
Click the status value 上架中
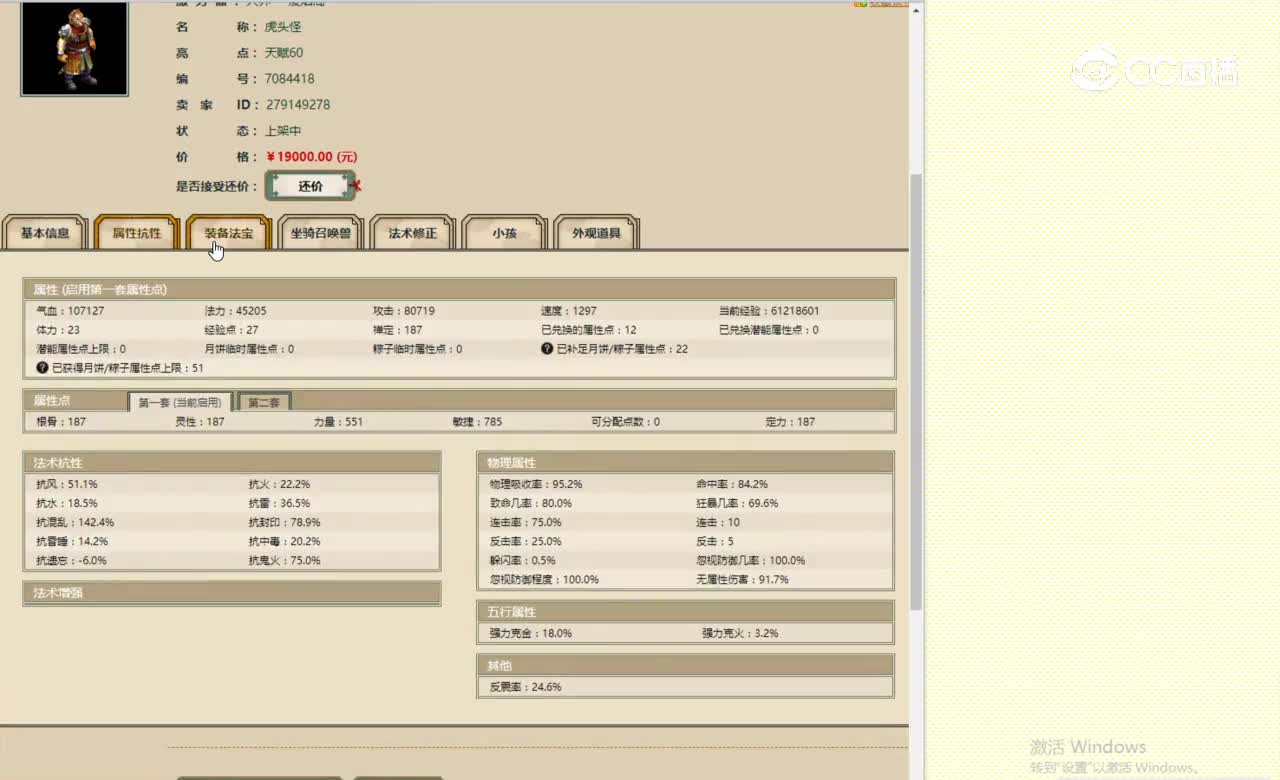pos(283,131)
